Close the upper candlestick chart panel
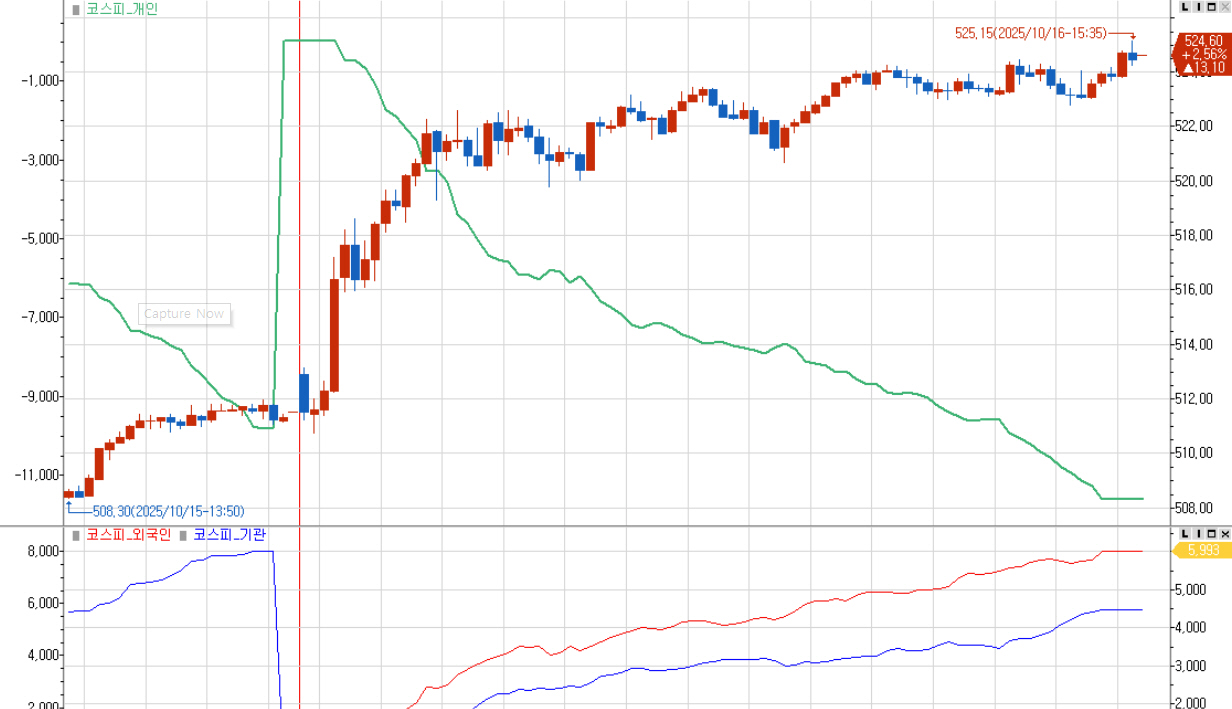 1225,7
